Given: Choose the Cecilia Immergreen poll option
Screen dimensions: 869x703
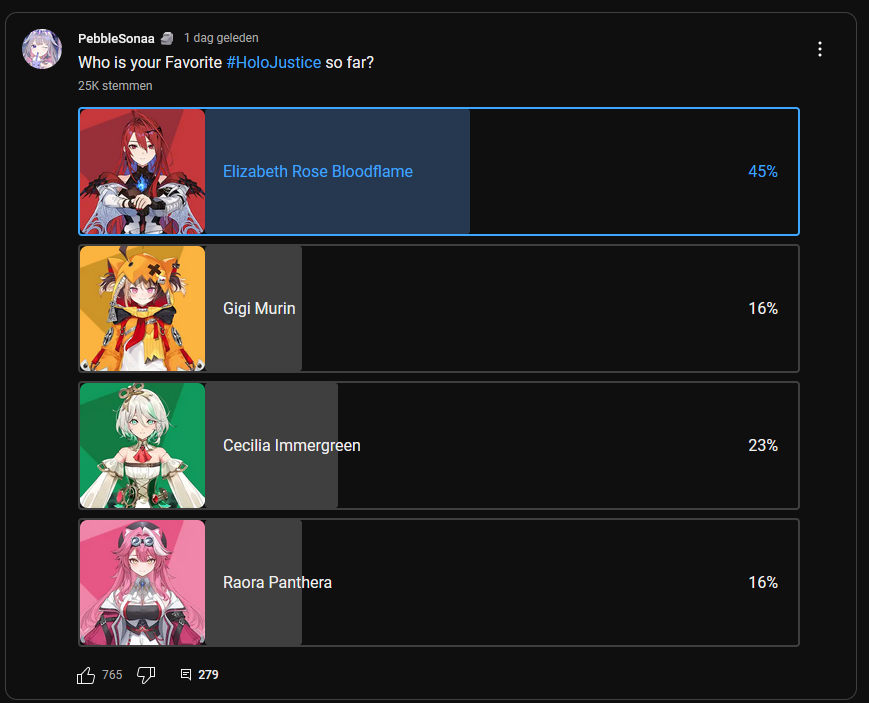Looking at the screenshot, I should click(x=439, y=445).
